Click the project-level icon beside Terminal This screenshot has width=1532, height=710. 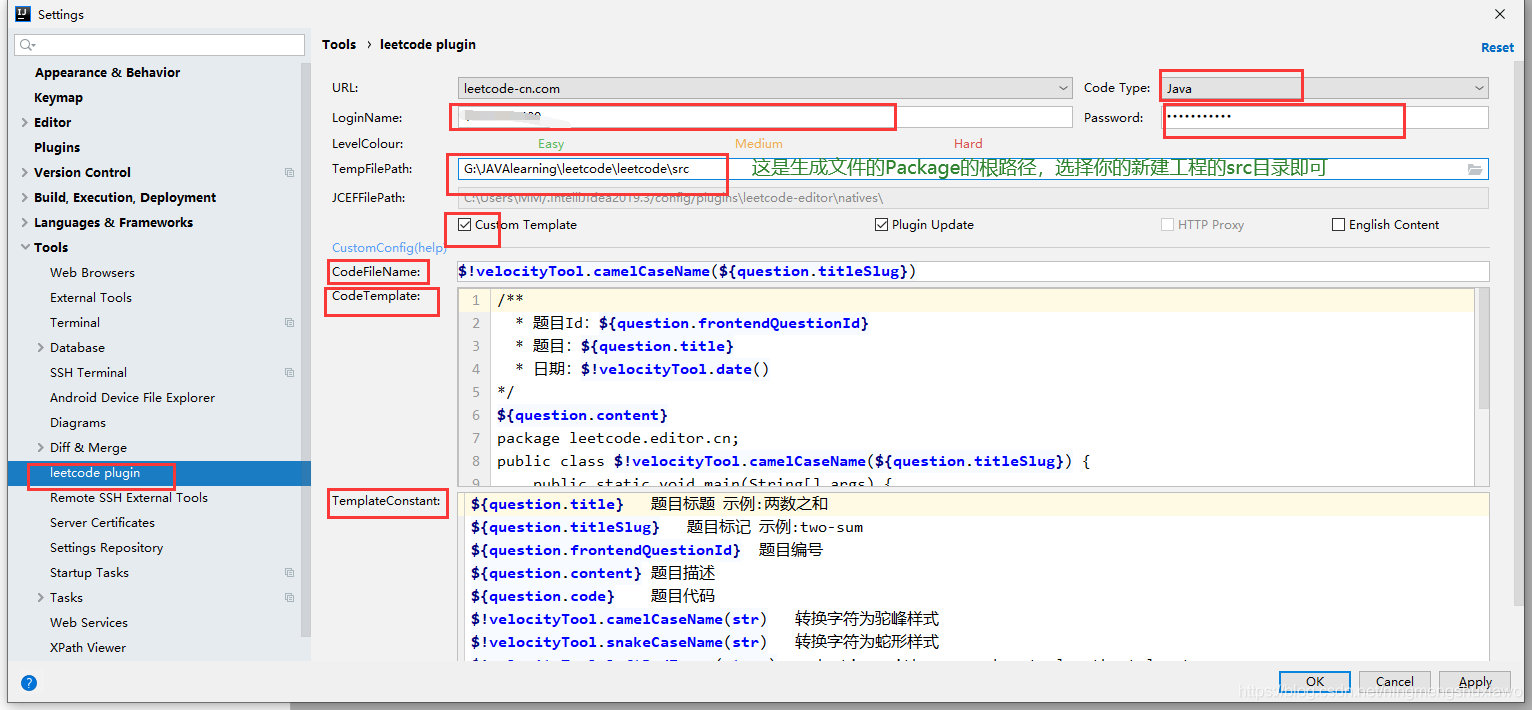click(x=289, y=323)
